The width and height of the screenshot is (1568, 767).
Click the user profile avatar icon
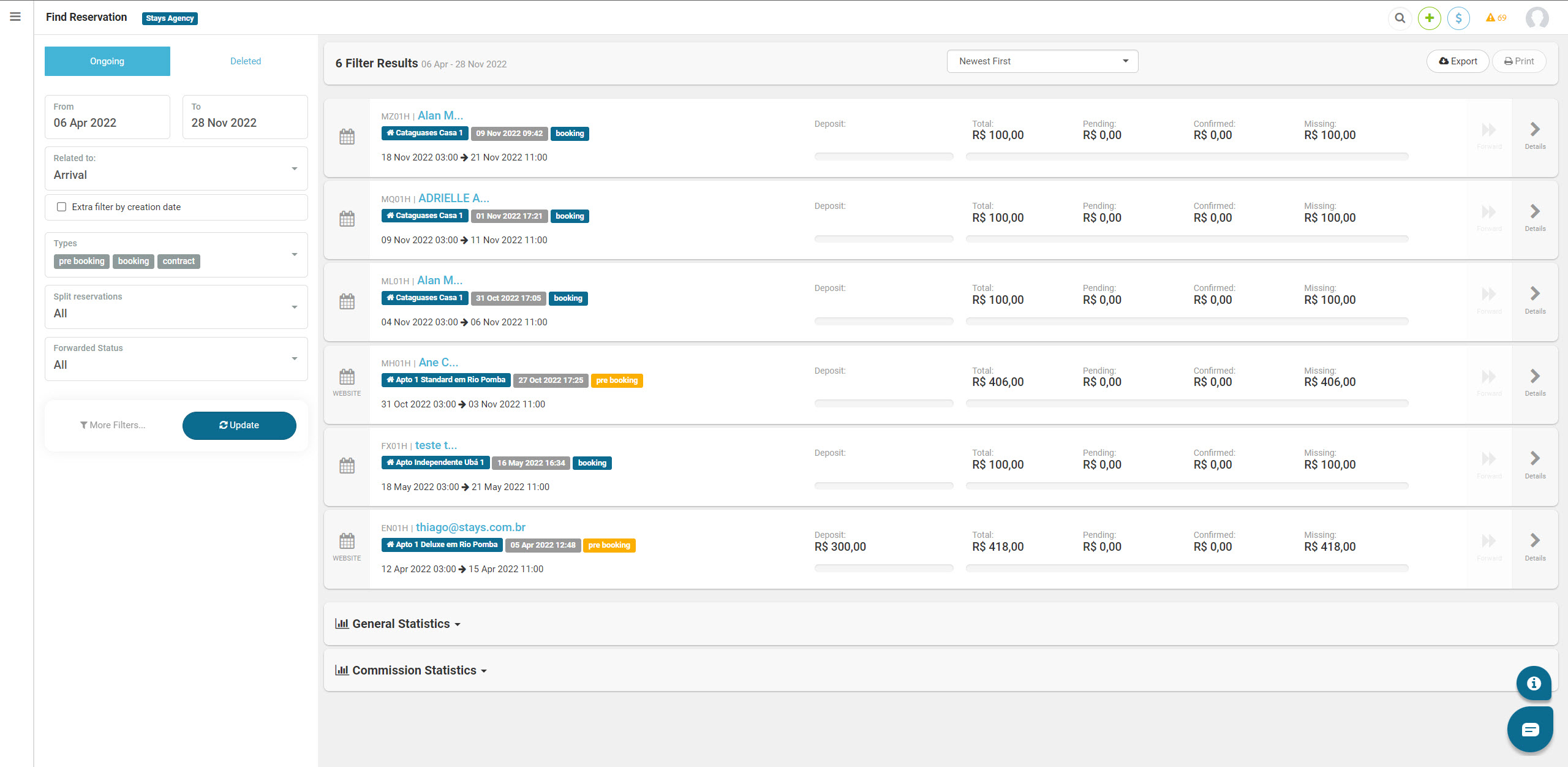coord(1537,18)
